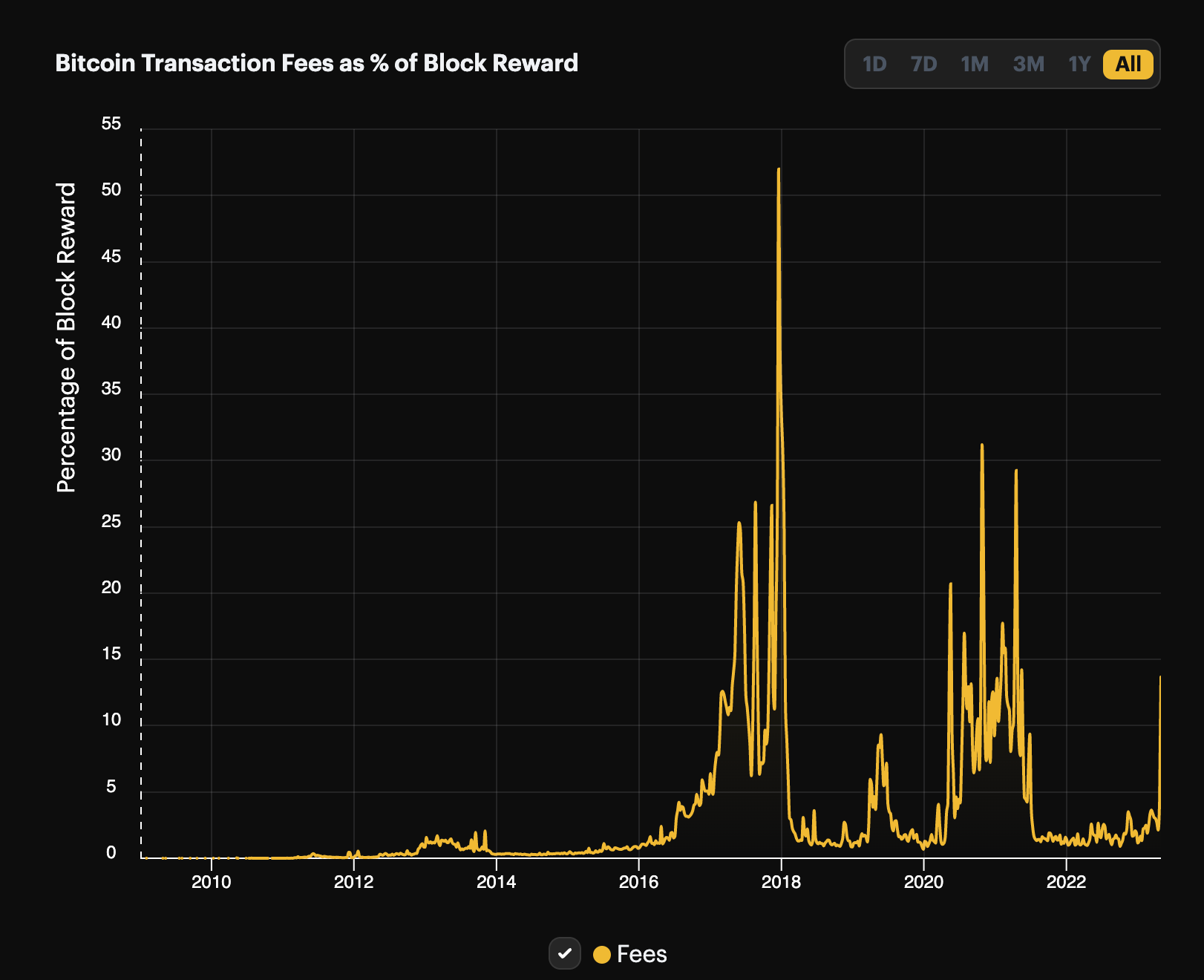Select the 1D time range
This screenshot has width=1204, height=980.
point(874,65)
